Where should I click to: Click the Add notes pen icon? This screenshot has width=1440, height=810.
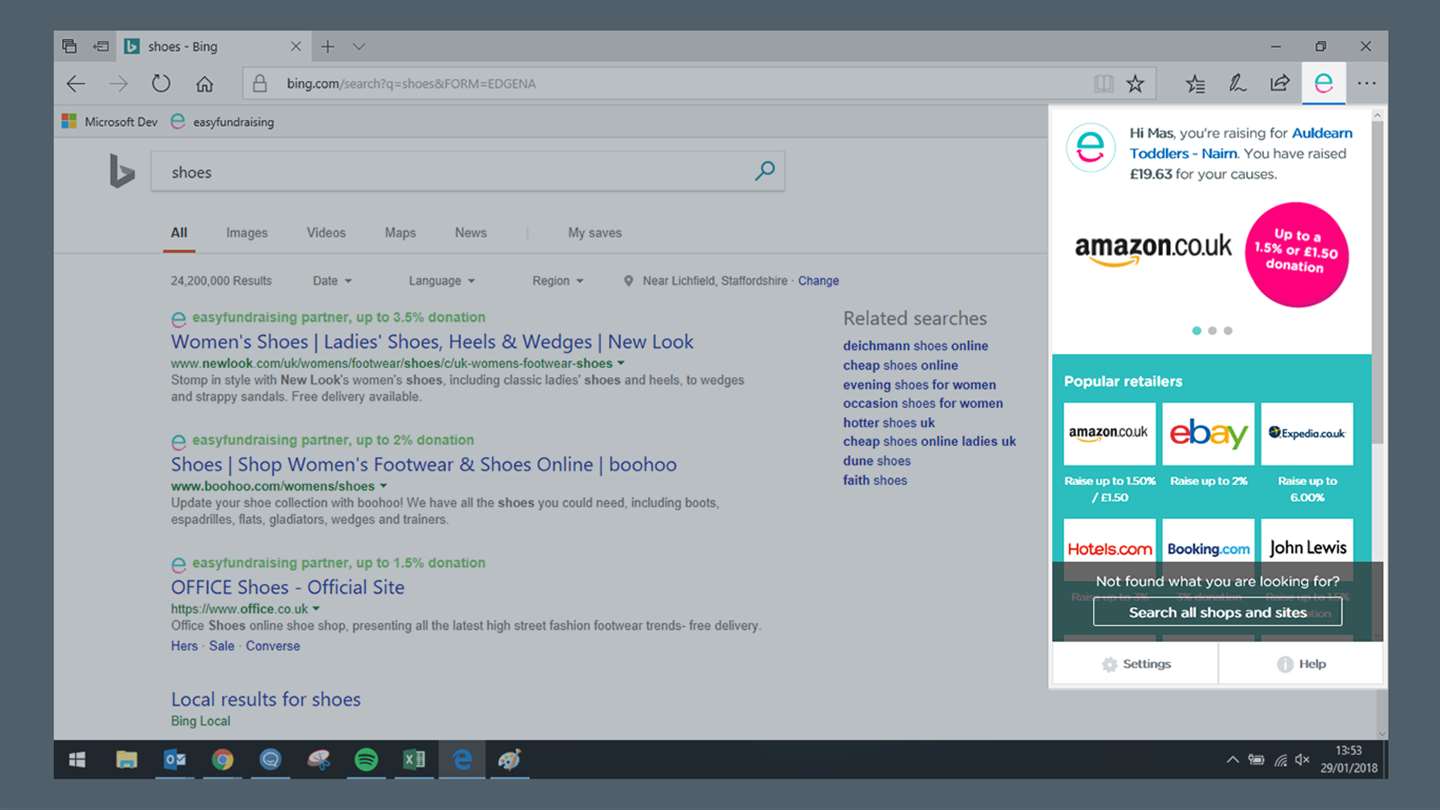[1237, 84]
